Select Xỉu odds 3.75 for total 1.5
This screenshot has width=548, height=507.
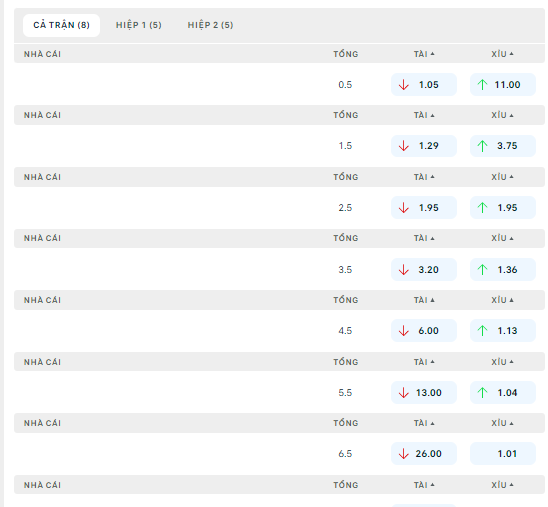tap(503, 146)
